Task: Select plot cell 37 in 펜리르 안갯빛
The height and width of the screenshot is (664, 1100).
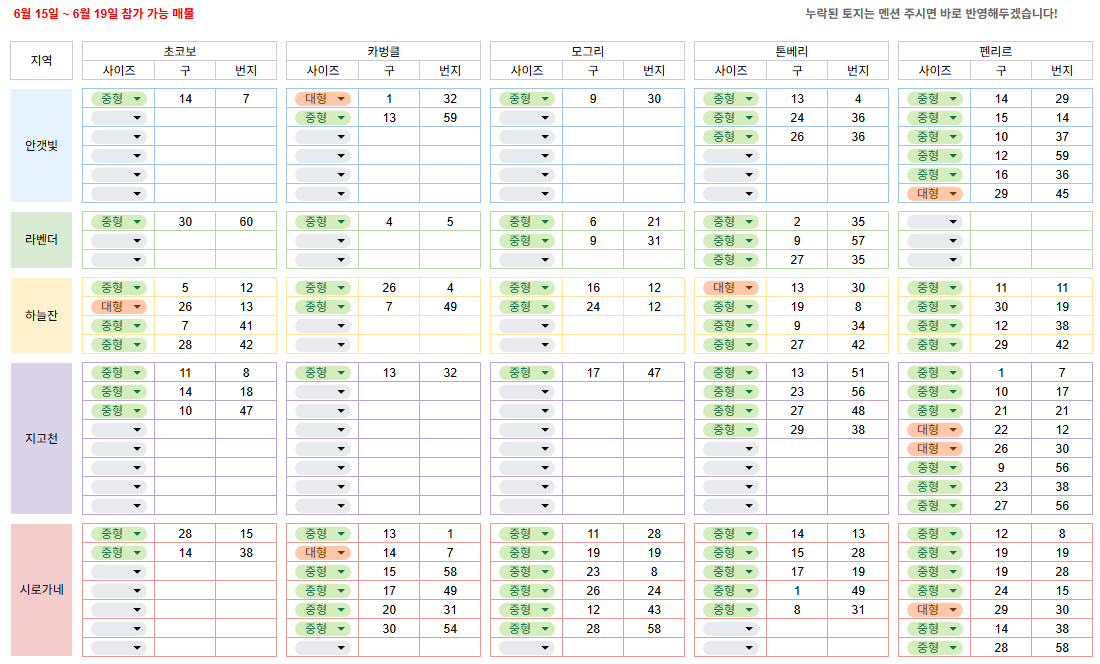Action: [1062, 137]
